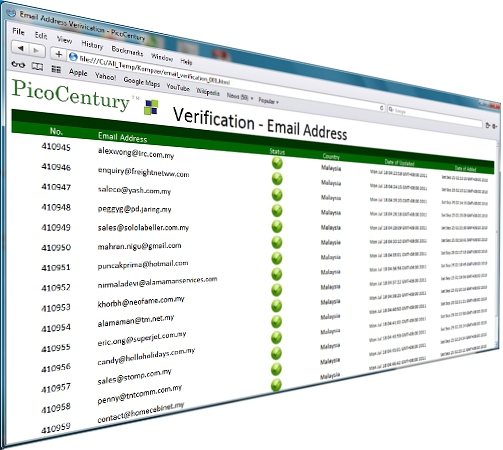Click the green check status for 410950
503x450 pixels.
click(277, 242)
